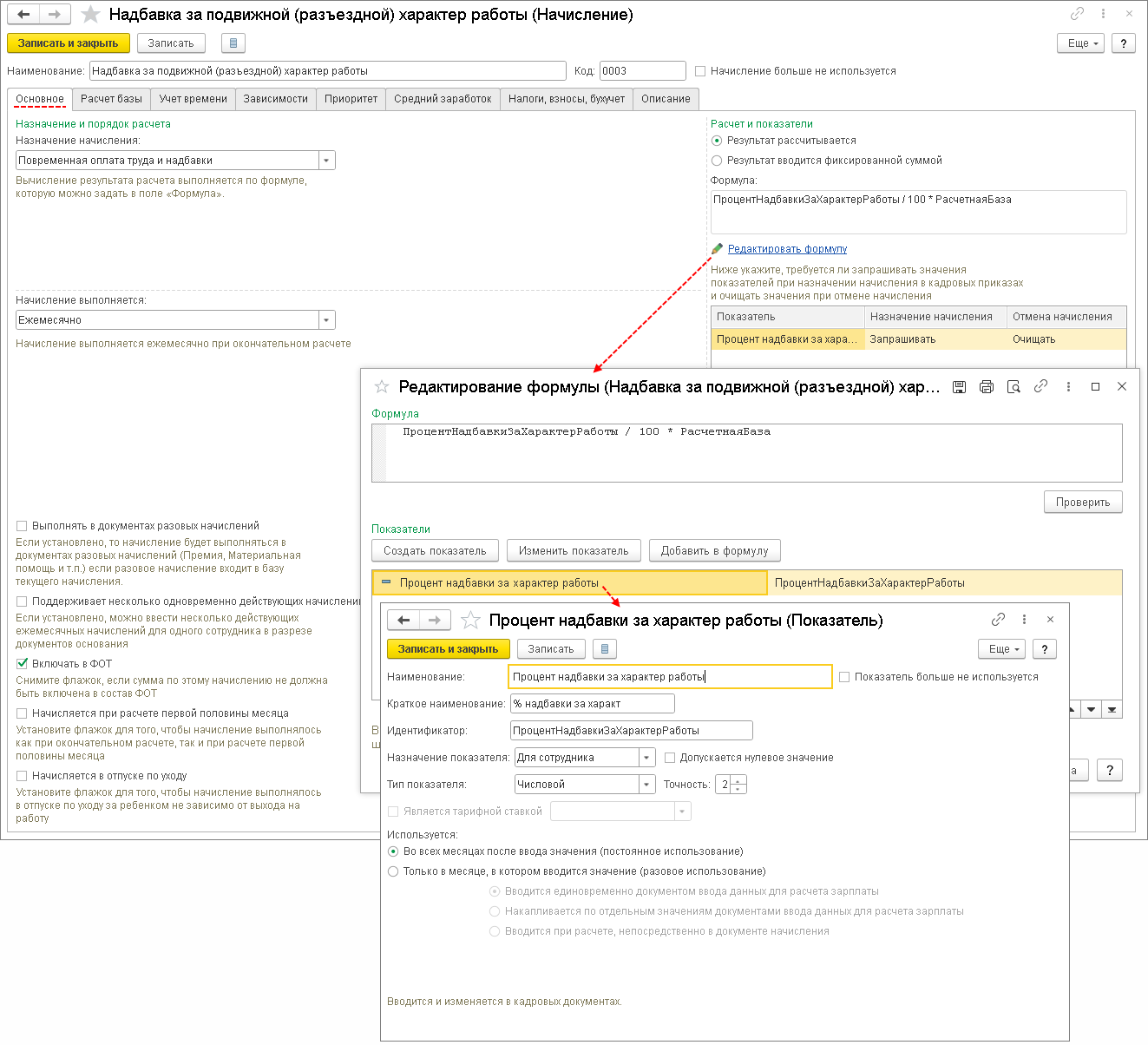Open help '?' in formula editing window
Image resolution: width=1148 pixels, height=1045 pixels.
tap(1110, 770)
